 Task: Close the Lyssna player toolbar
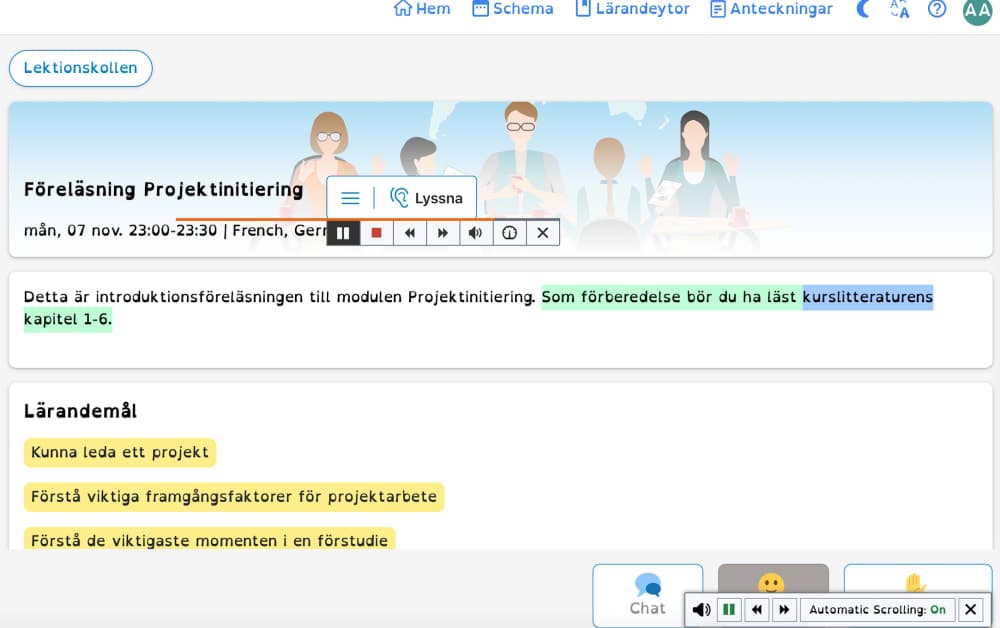pos(543,233)
